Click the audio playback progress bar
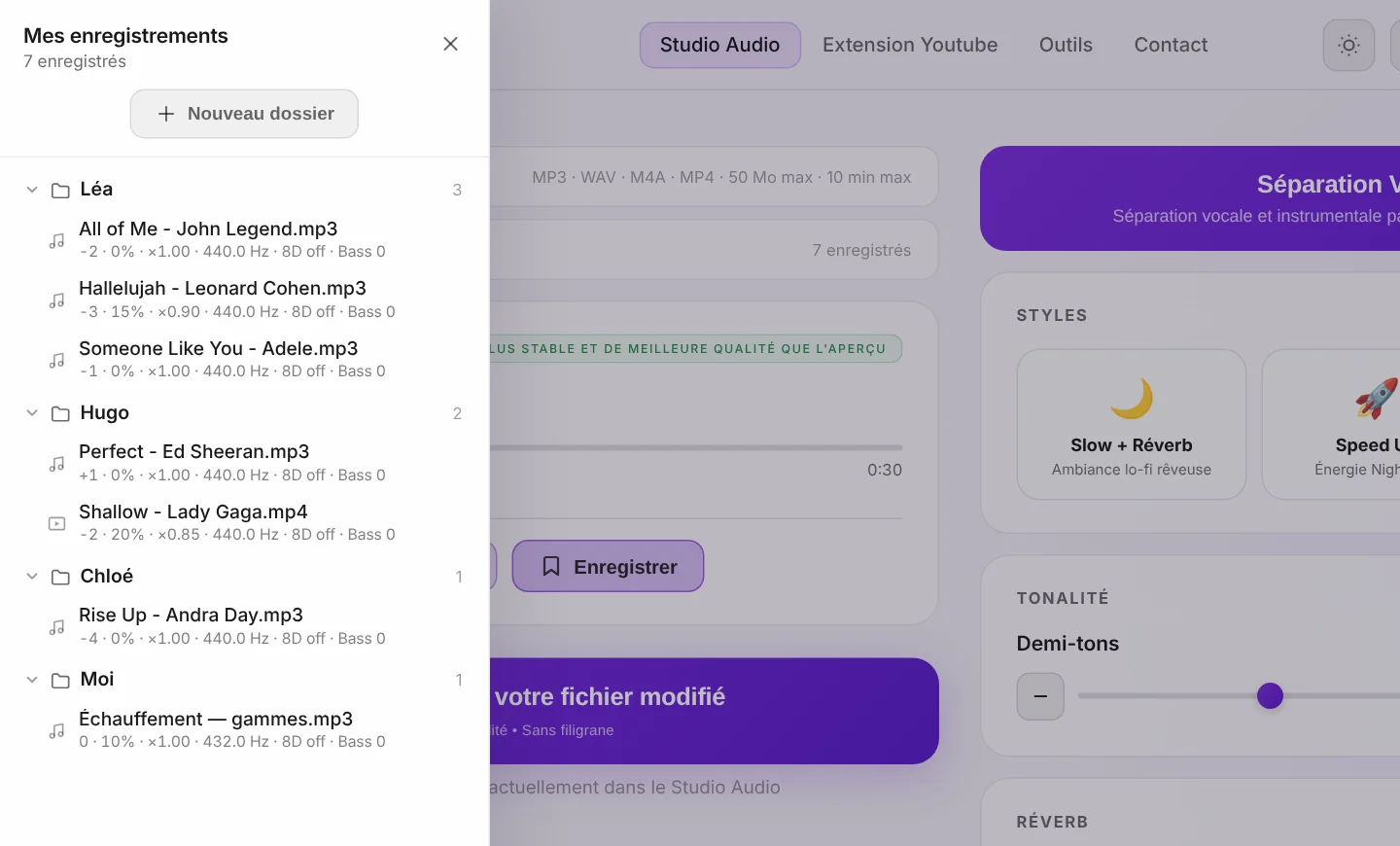Viewport: 1400px width, 846px height. tap(696, 447)
